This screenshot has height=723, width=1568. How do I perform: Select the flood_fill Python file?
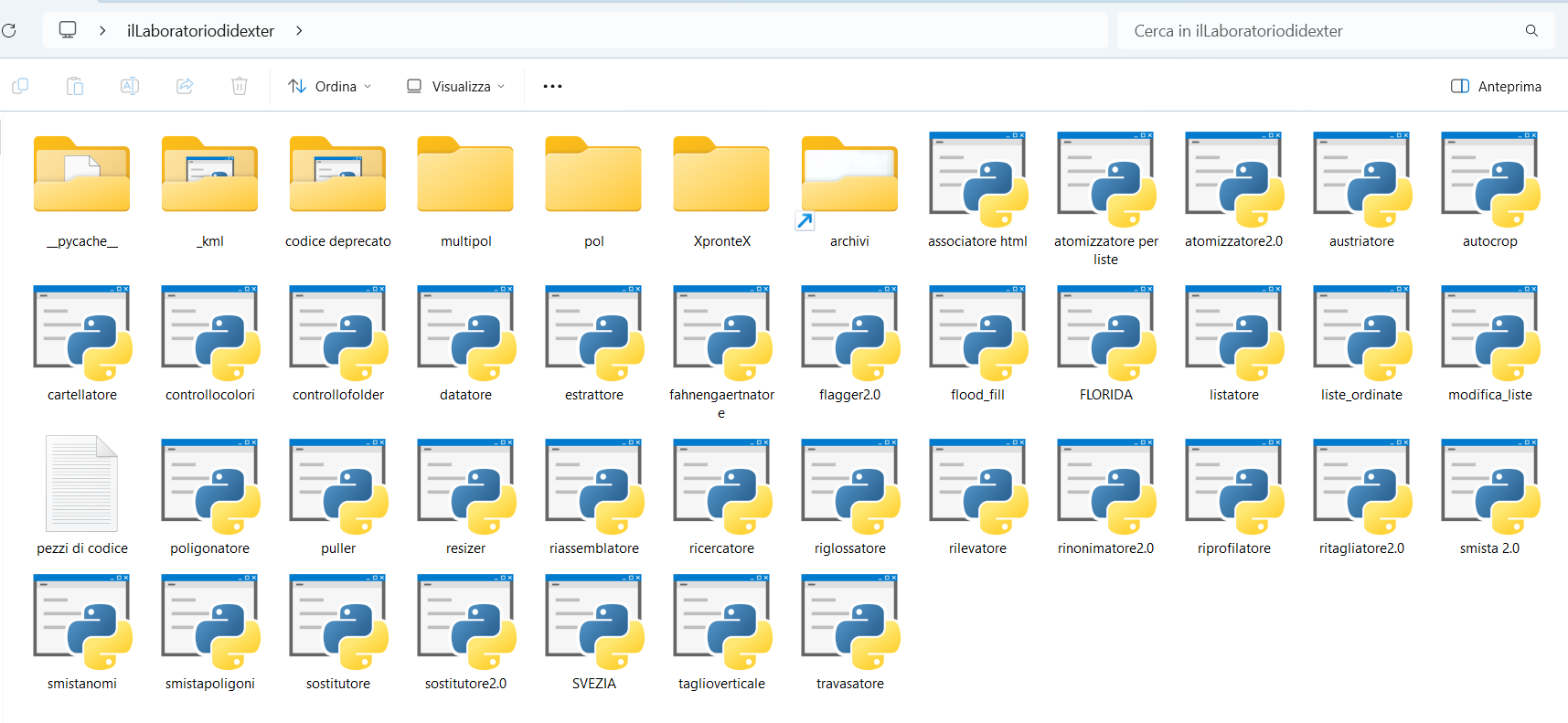(x=978, y=346)
